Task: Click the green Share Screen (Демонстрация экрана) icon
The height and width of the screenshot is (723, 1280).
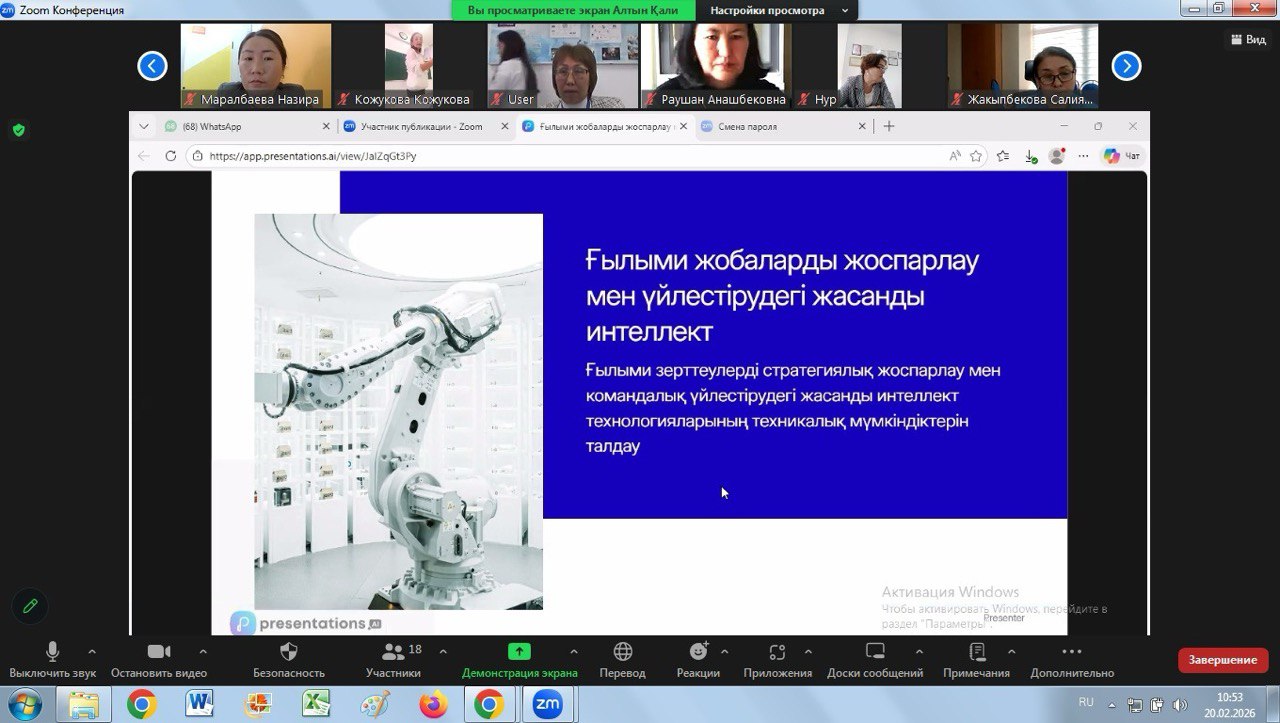Action: (x=519, y=652)
